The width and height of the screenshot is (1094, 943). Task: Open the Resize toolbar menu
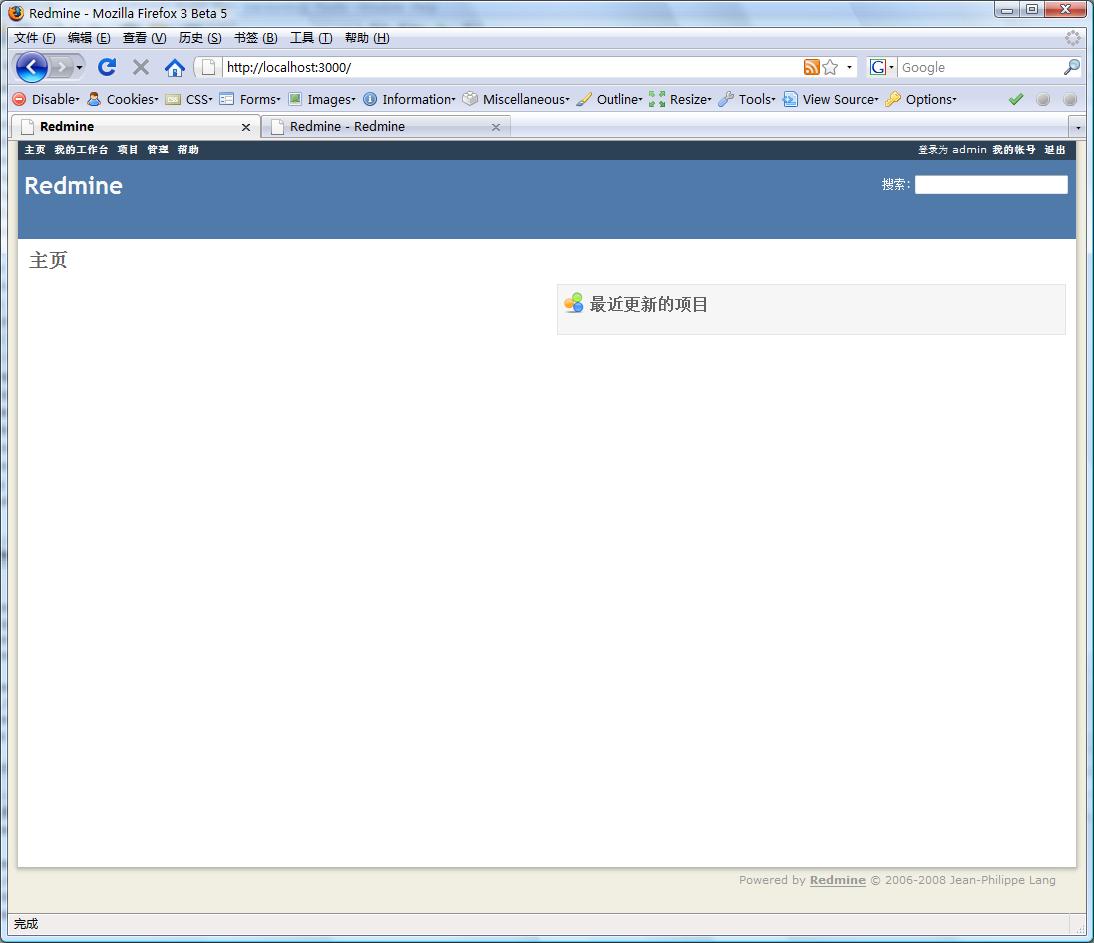[x=680, y=99]
